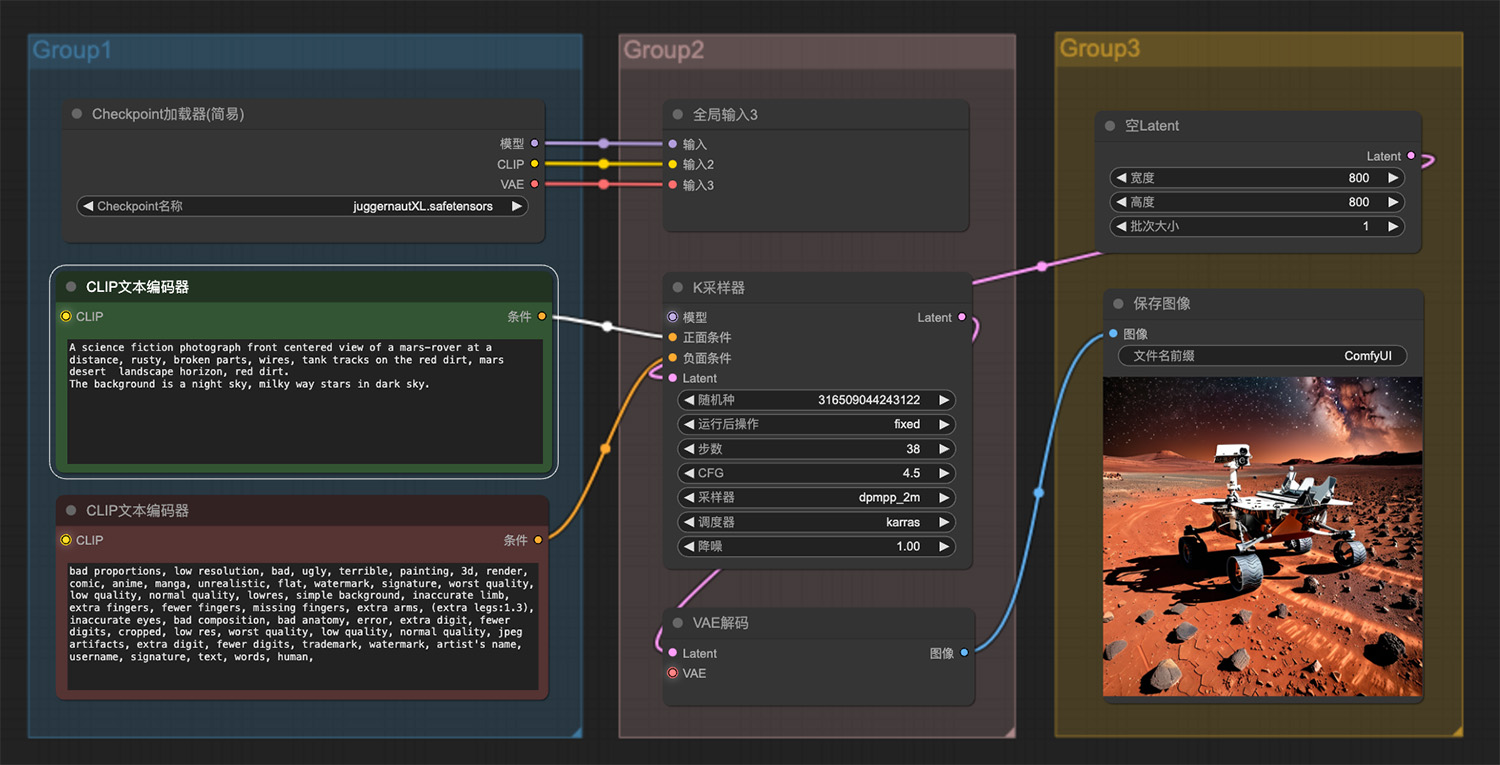This screenshot has width=1500, height=765.
Task: Select the K采样器 node by its title
Action: pyautogui.click(x=718, y=287)
